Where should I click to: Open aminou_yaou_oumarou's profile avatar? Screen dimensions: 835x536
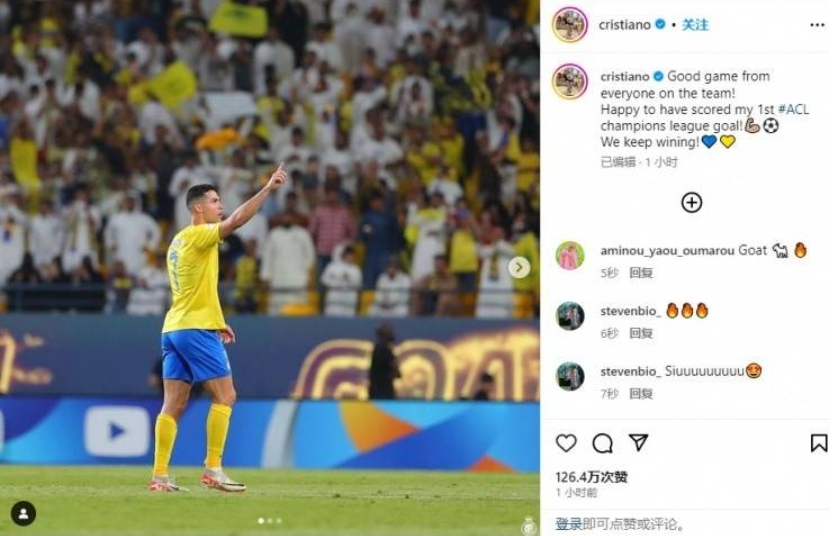pyautogui.click(x=570, y=255)
